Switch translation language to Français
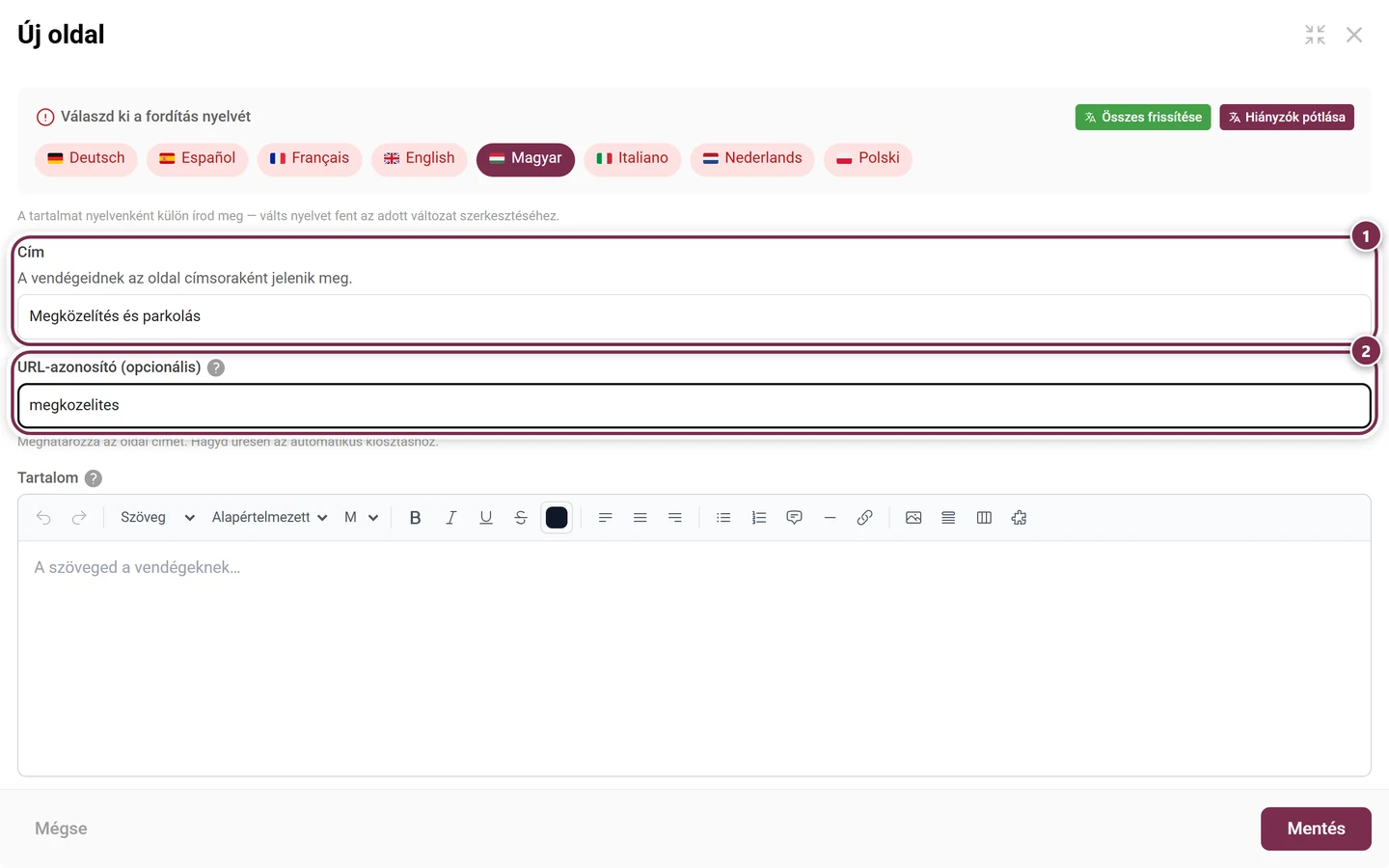 pyautogui.click(x=310, y=158)
